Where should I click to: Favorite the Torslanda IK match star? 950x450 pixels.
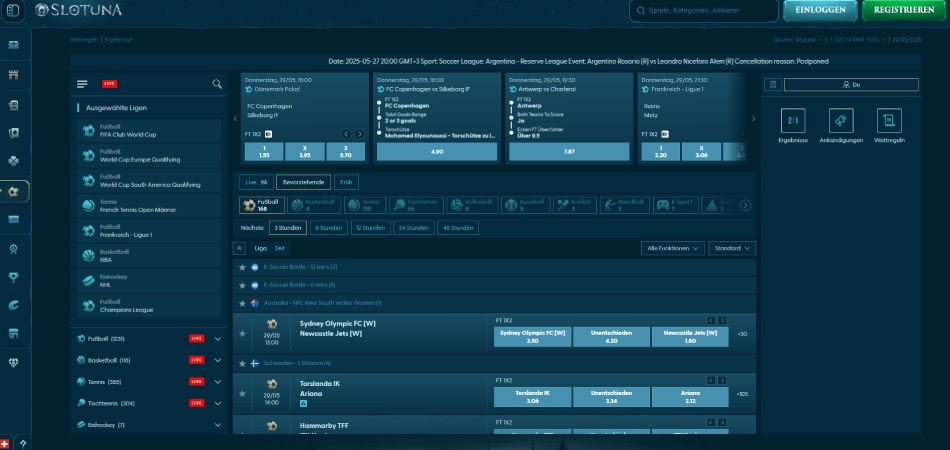tap(242, 394)
